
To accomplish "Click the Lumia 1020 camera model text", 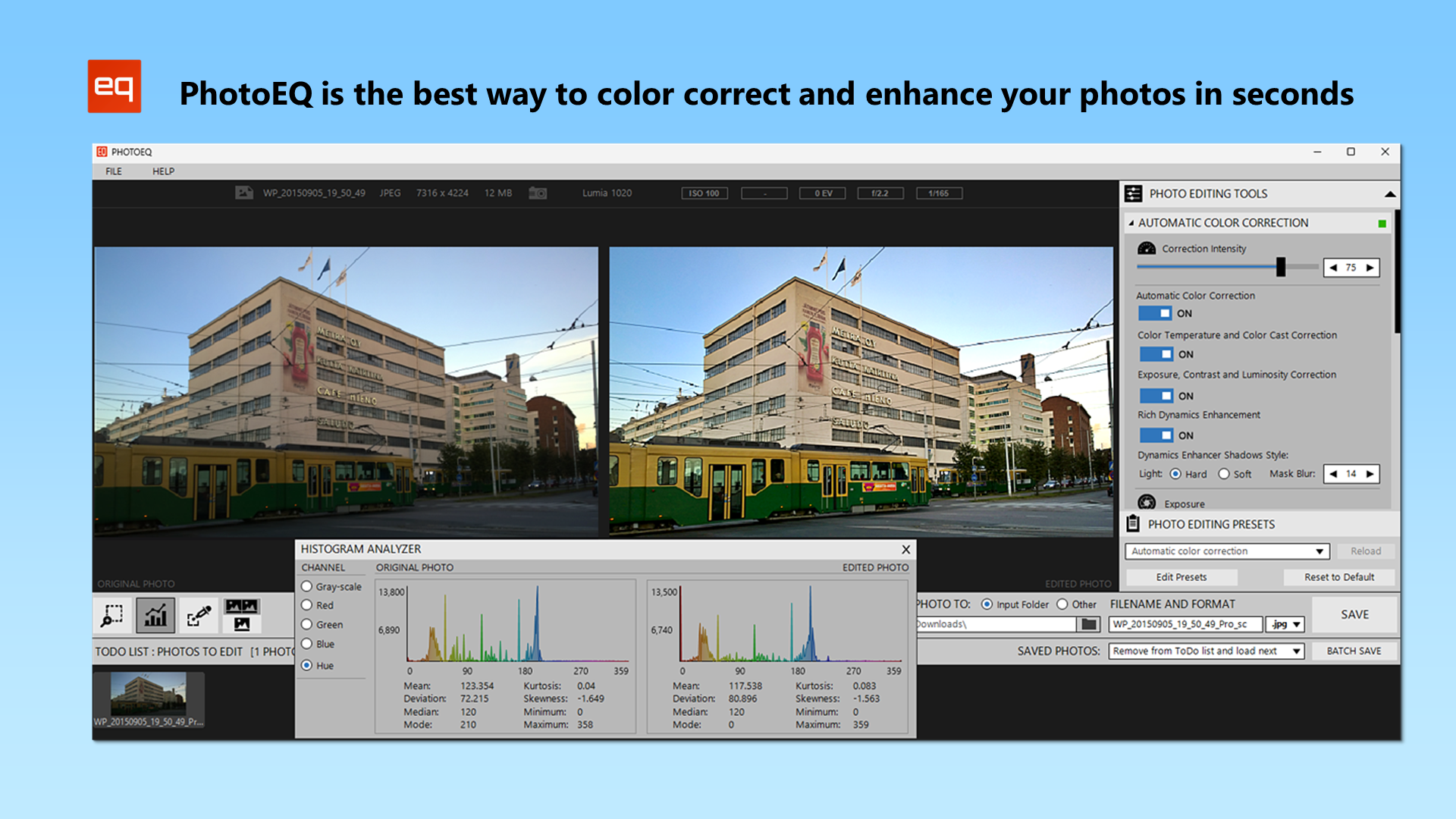I will pyautogui.click(x=607, y=193).
